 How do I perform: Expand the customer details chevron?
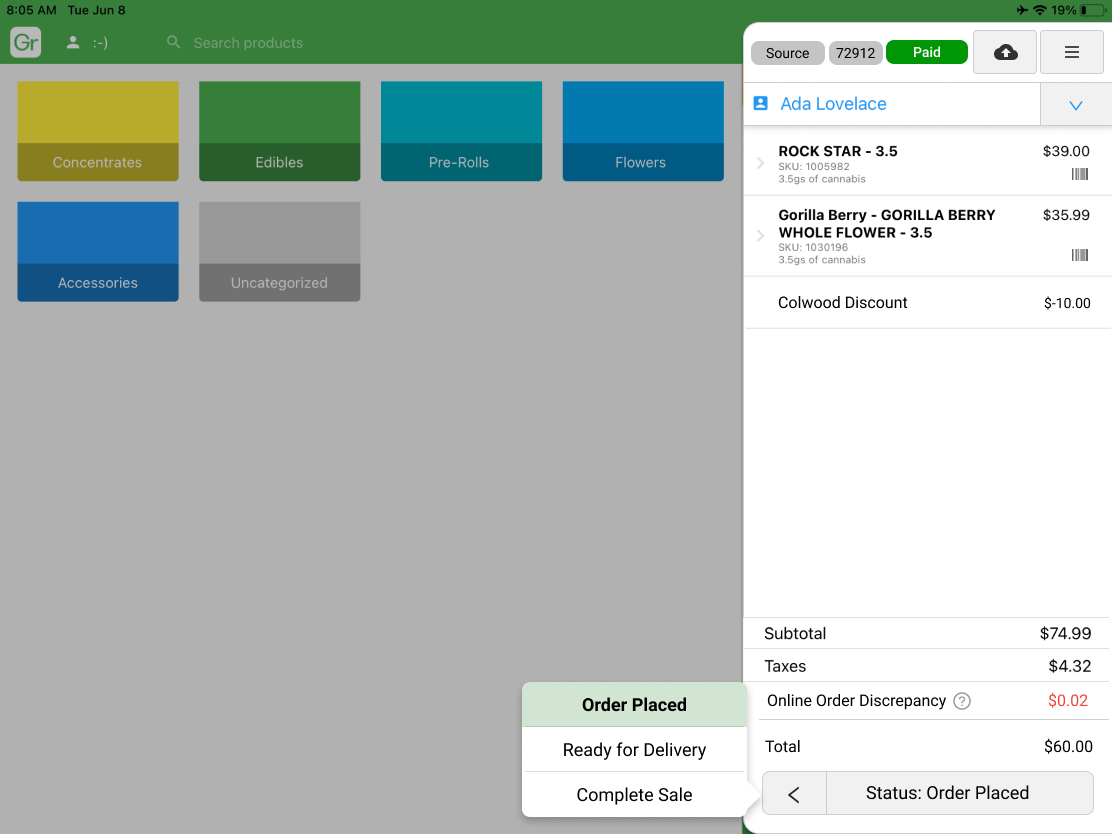coord(1076,105)
